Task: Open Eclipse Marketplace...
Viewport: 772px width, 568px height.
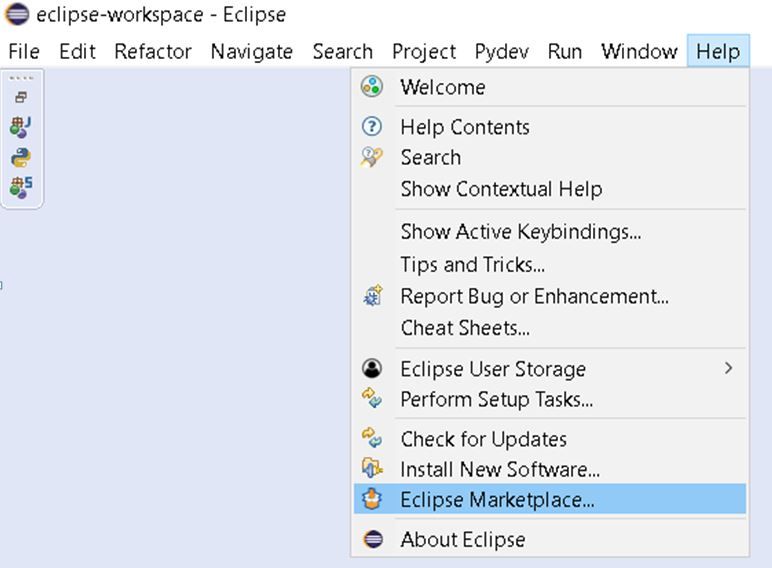Action: 550,499
